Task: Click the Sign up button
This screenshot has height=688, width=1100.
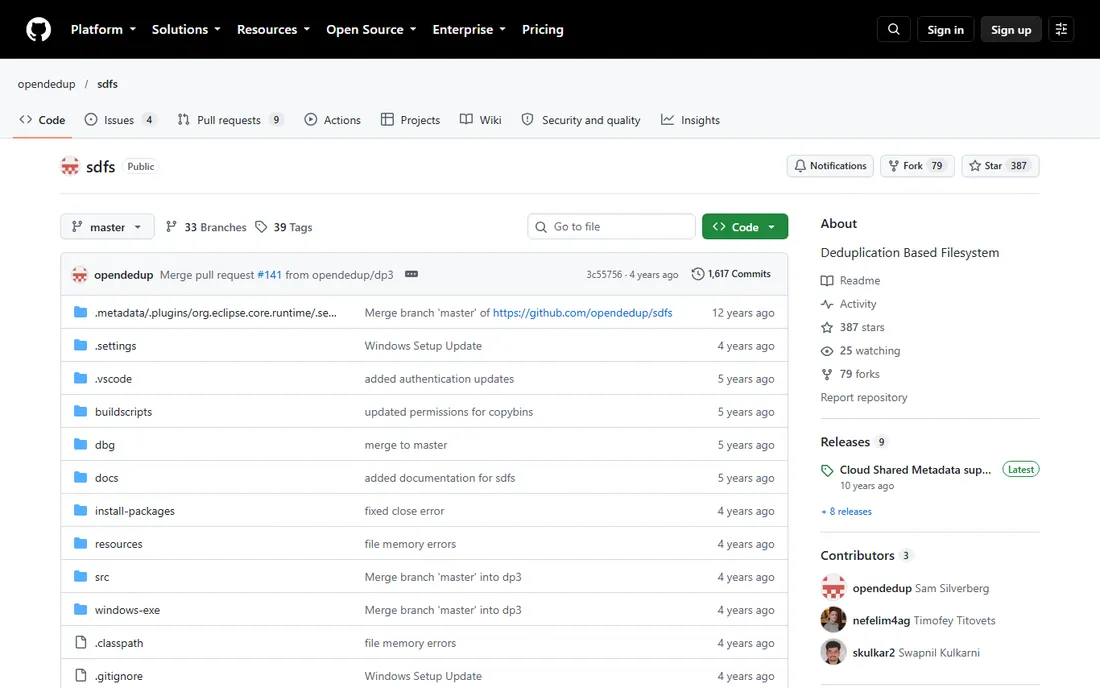Action: click(x=1011, y=29)
